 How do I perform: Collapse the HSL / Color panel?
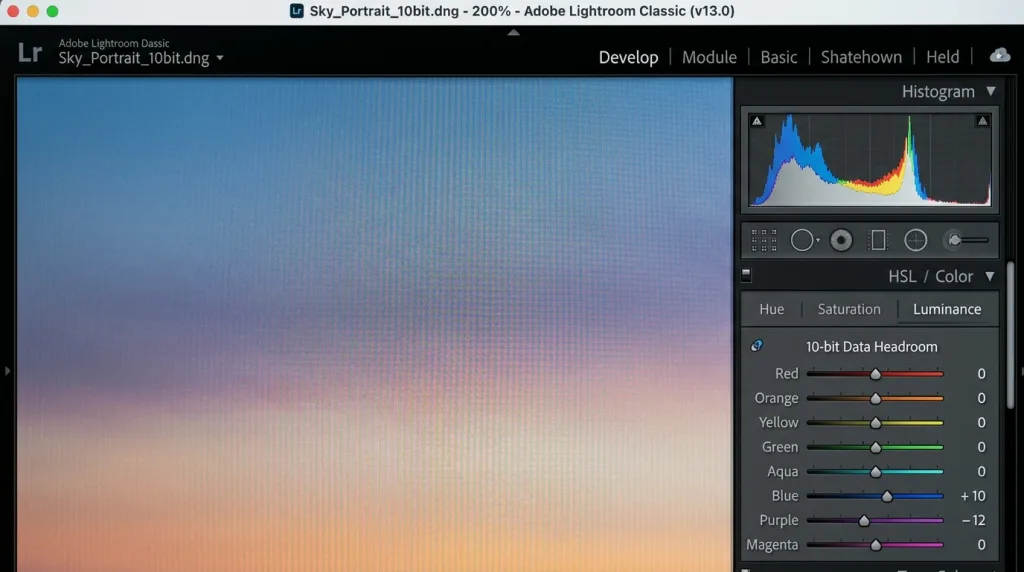tap(990, 276)
